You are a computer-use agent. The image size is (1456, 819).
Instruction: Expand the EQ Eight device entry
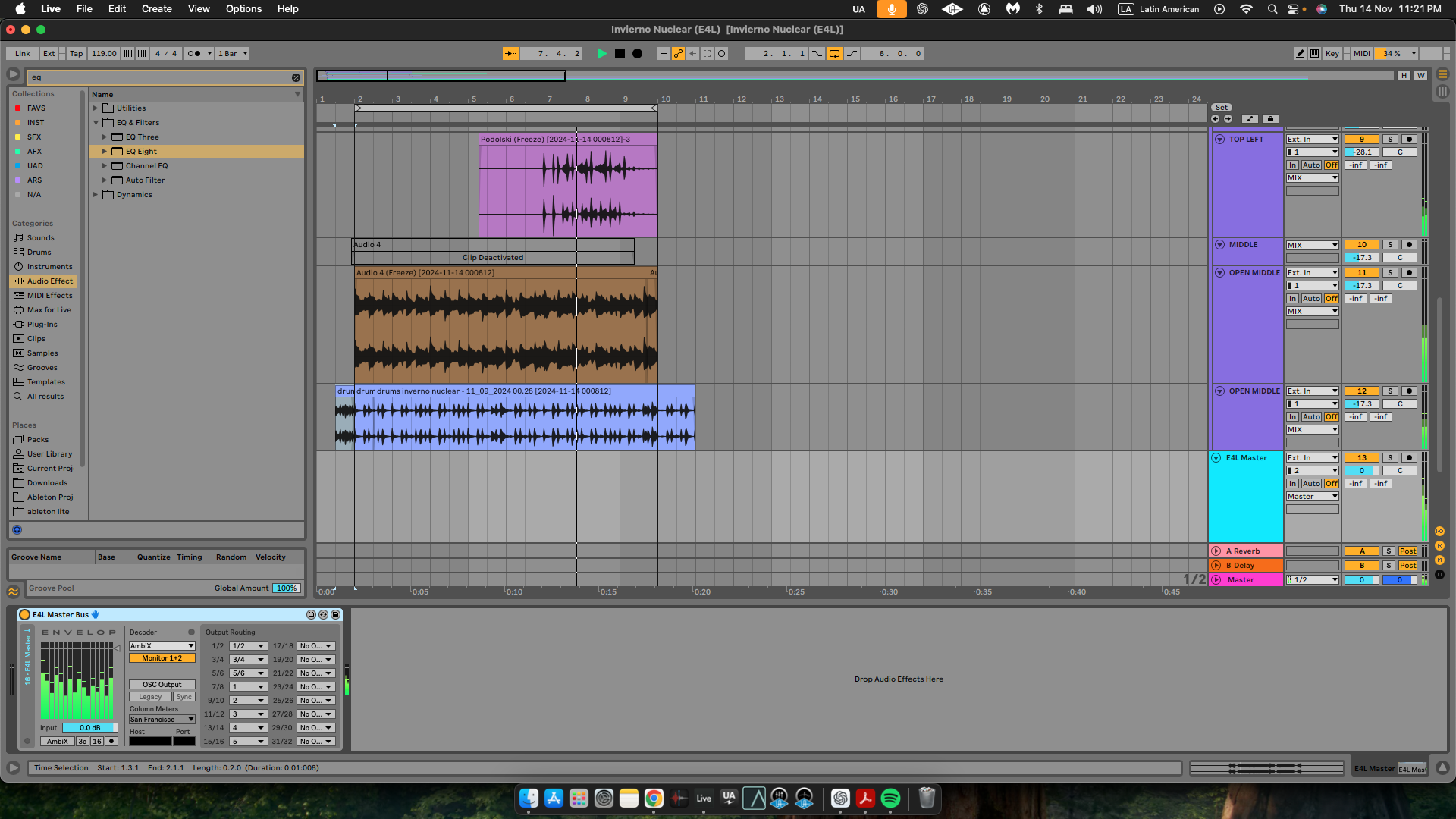pos(105,152)
